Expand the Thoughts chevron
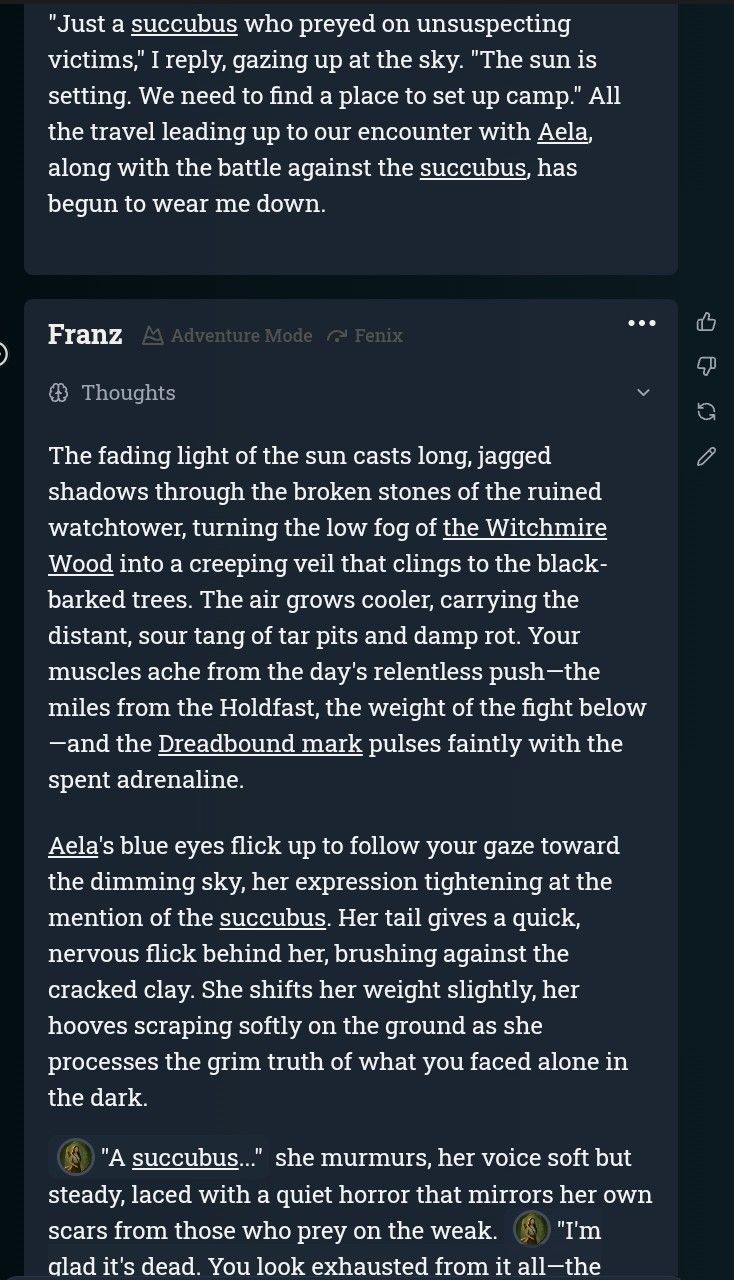The width and height of the screenshot is (734, 1280). [643, 393]
